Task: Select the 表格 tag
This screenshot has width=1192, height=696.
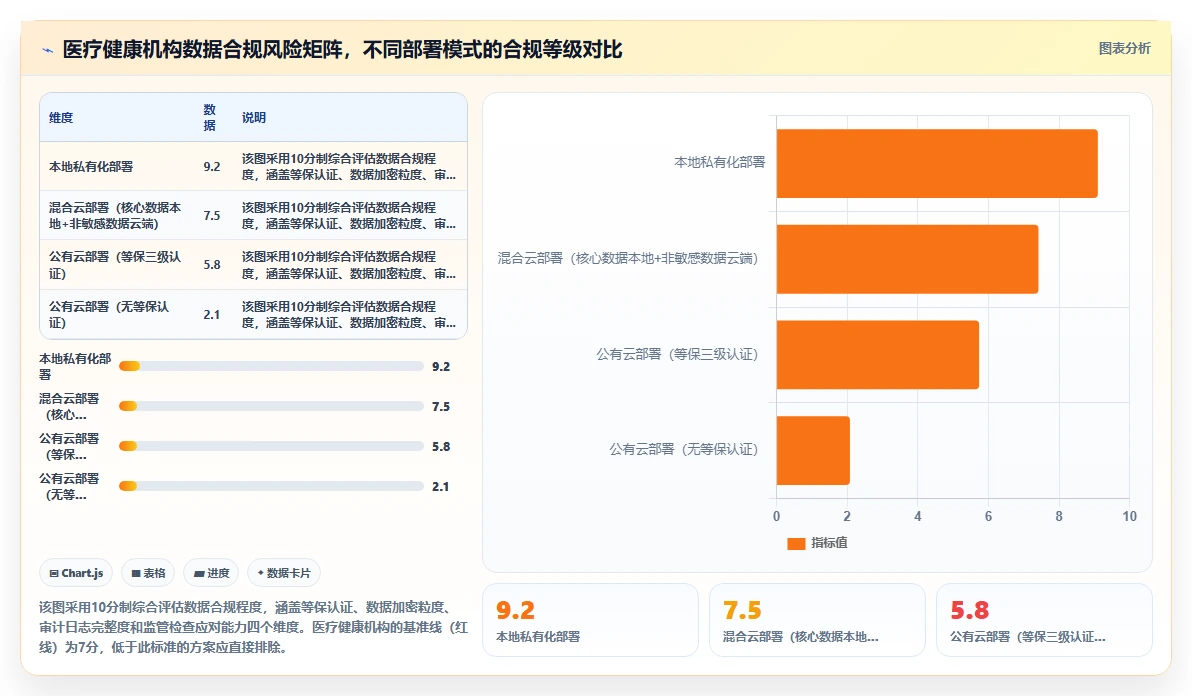Action: click(148, 573)
